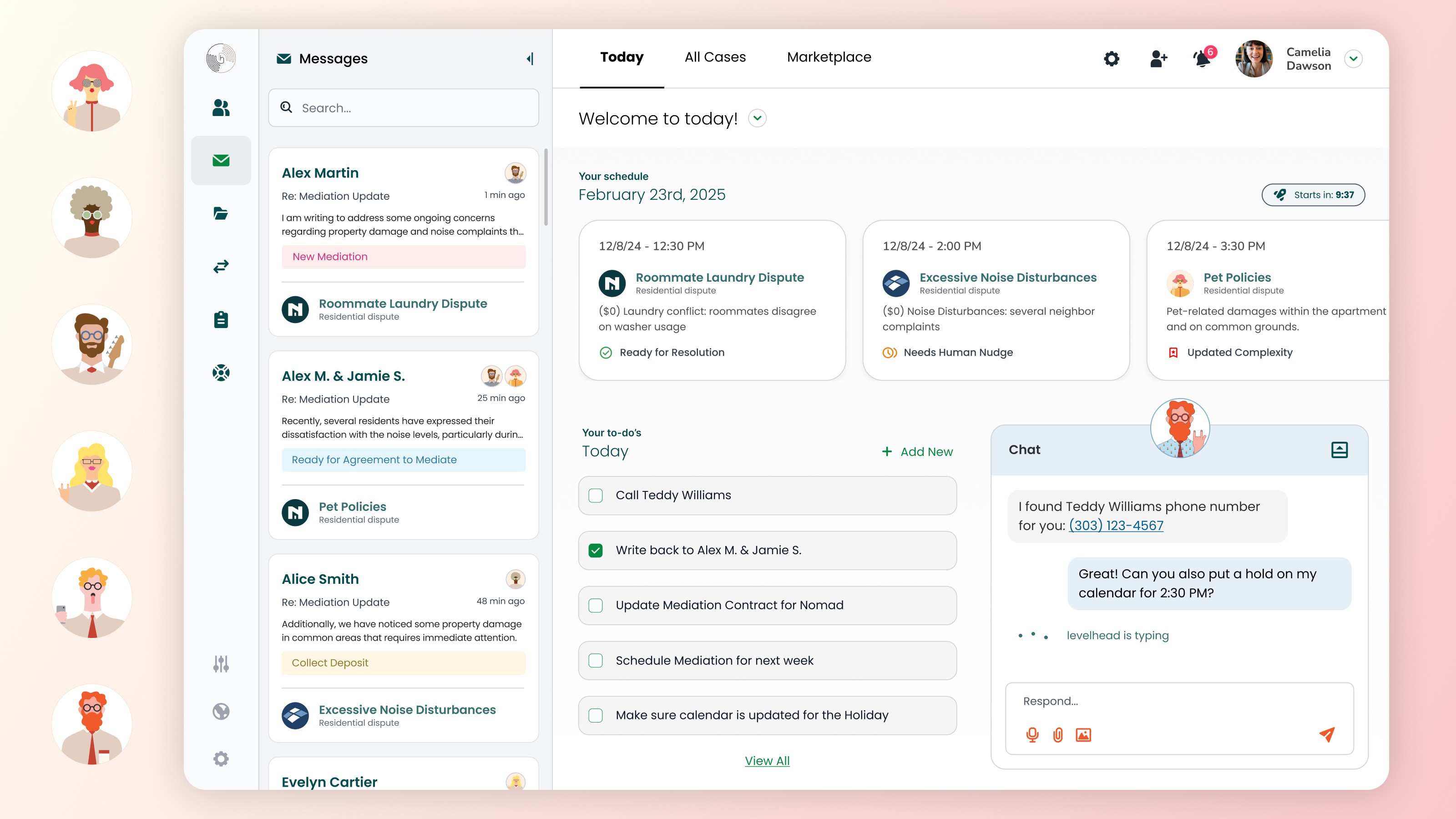
Task: Check Make sure calendar is updated checkbox
Action: (596, 715)
